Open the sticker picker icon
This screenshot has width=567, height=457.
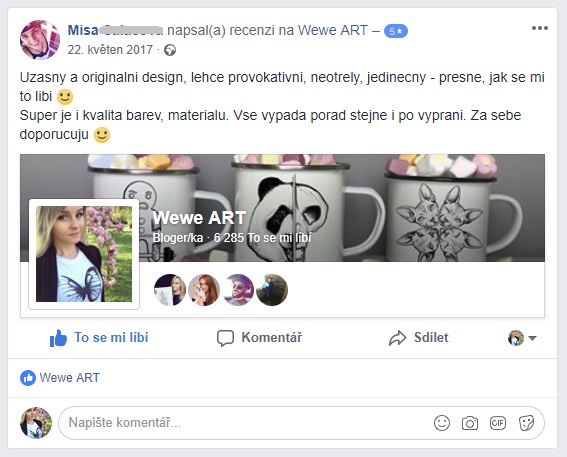pyautogui.click(x=526, y=423)
